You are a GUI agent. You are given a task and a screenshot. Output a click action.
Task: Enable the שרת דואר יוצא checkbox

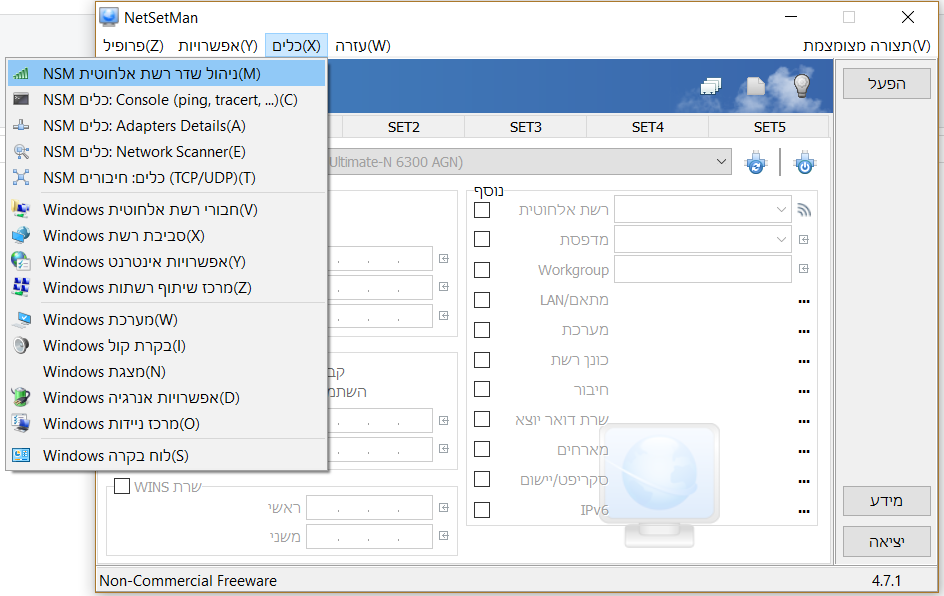[x=482, y=419]
